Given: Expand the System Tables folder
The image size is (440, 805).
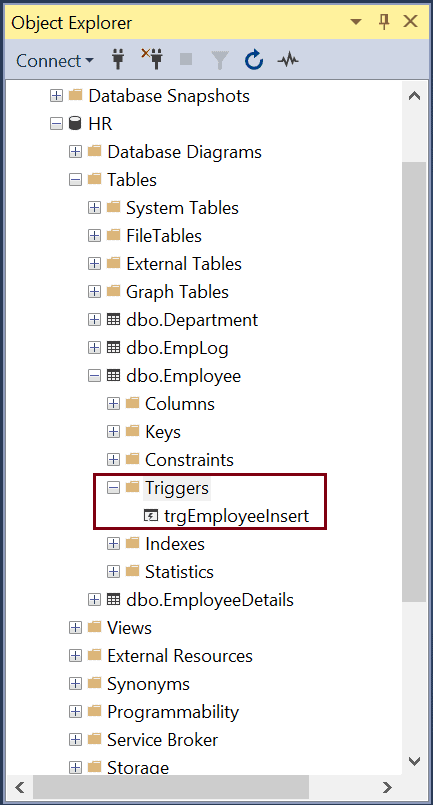Looking at the screenshot, I should pos(94,207).
